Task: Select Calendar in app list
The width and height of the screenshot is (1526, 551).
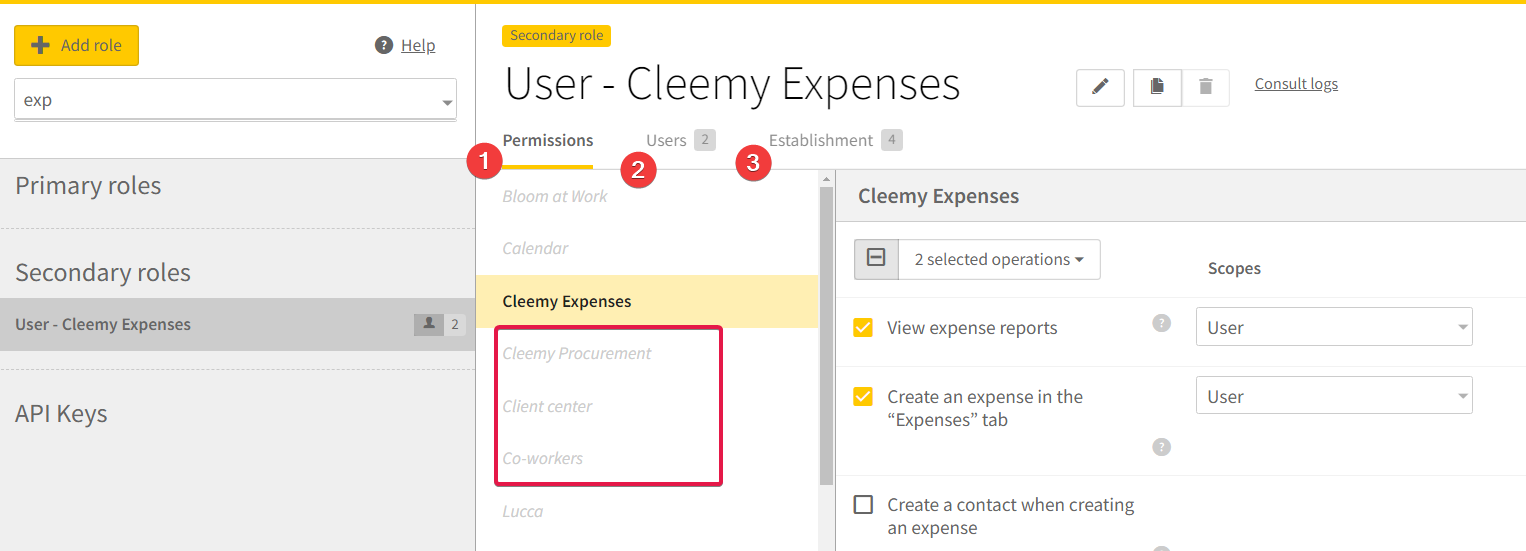Action: coord(647,248)
